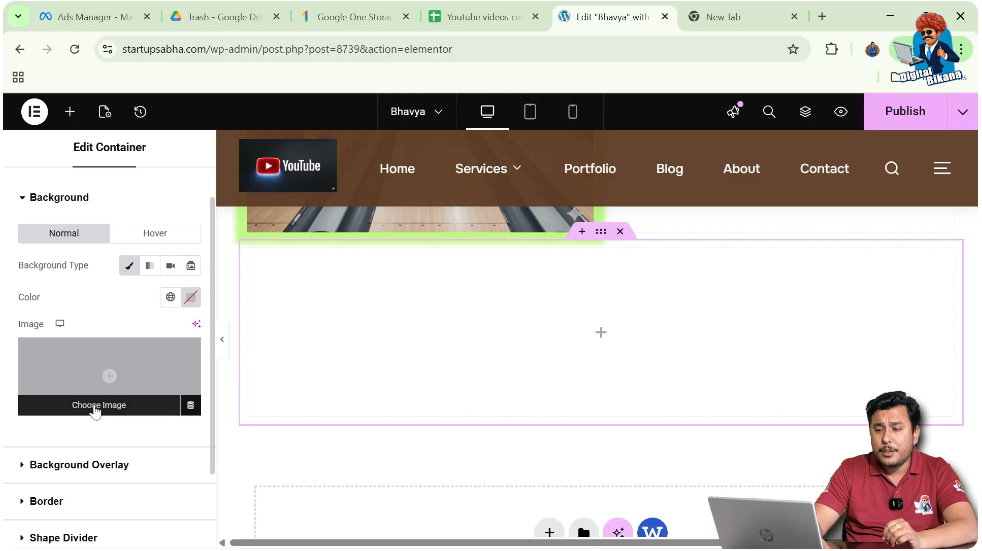Select gradient background type
Screen dimensions: 982x551
click(x=150, y=266)
